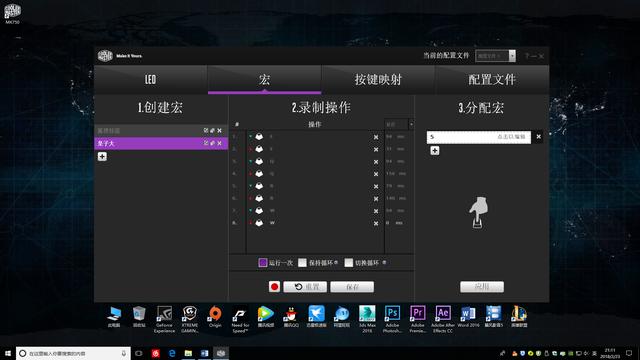The width and height of the screenshot is (640, 360).
Task: Enable the 运行一次 run once option
Action: click(x=263, y=262)
